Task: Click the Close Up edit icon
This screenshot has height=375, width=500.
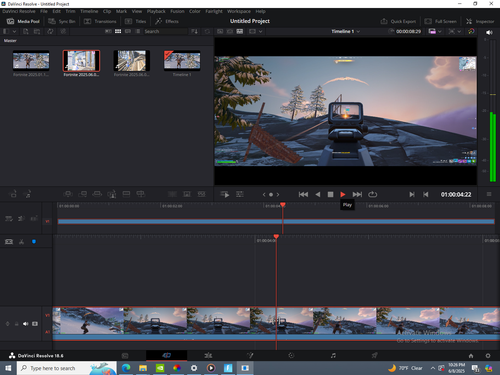Action: click(112, 194)
